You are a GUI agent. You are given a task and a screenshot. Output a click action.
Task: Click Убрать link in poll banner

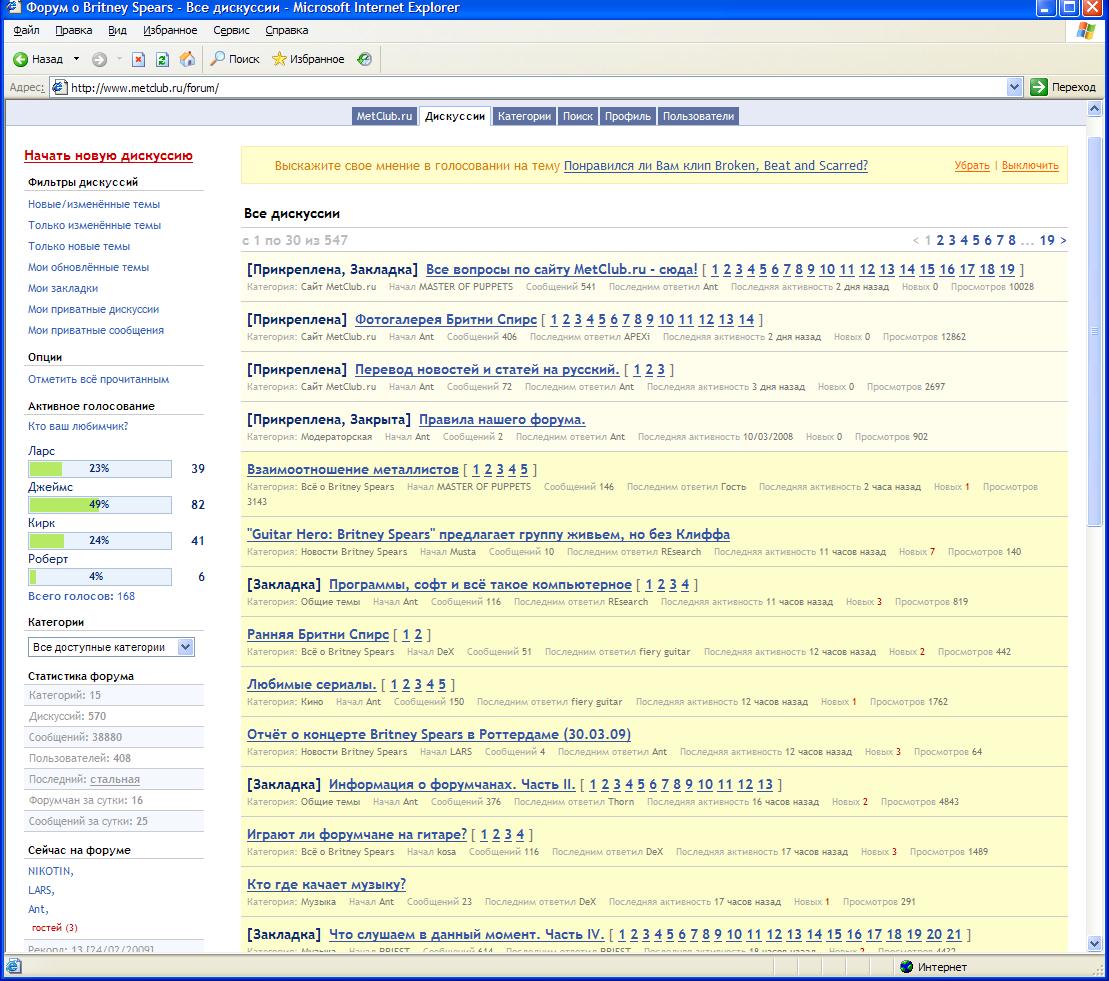(972, 166)
